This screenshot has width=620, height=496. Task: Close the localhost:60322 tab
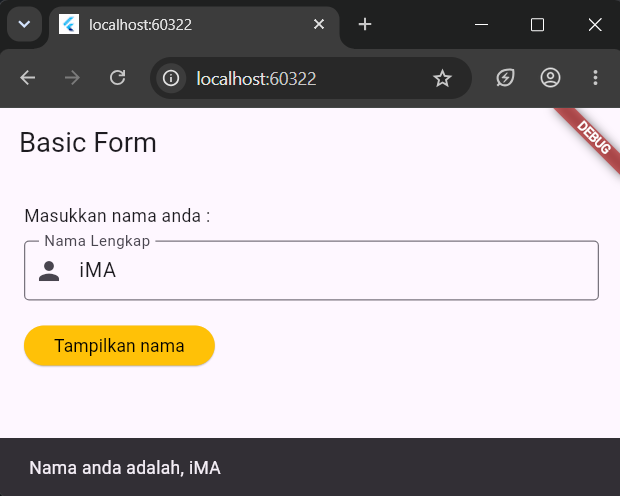pos(319,25)
